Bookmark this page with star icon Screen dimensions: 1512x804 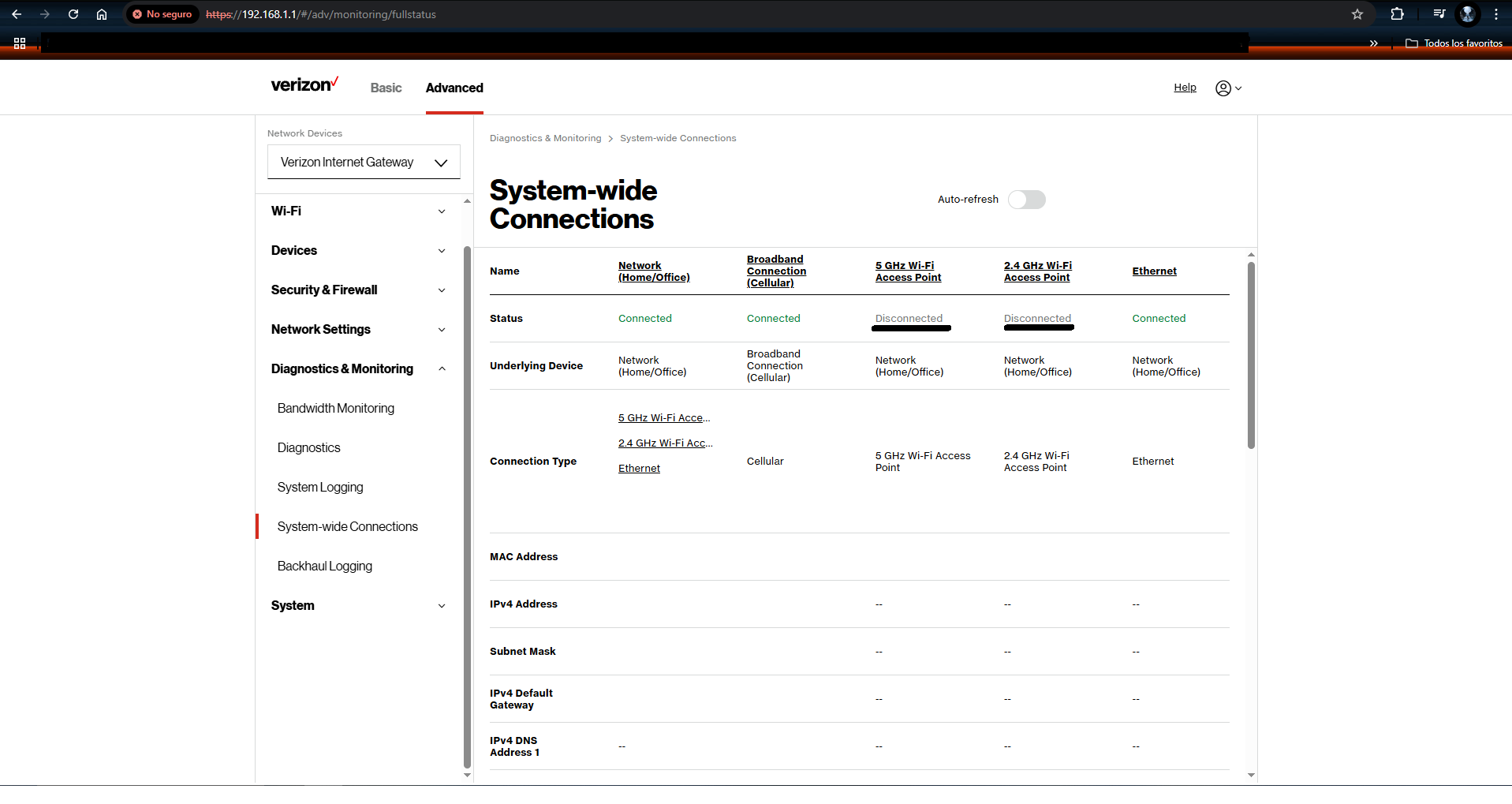1357,14
